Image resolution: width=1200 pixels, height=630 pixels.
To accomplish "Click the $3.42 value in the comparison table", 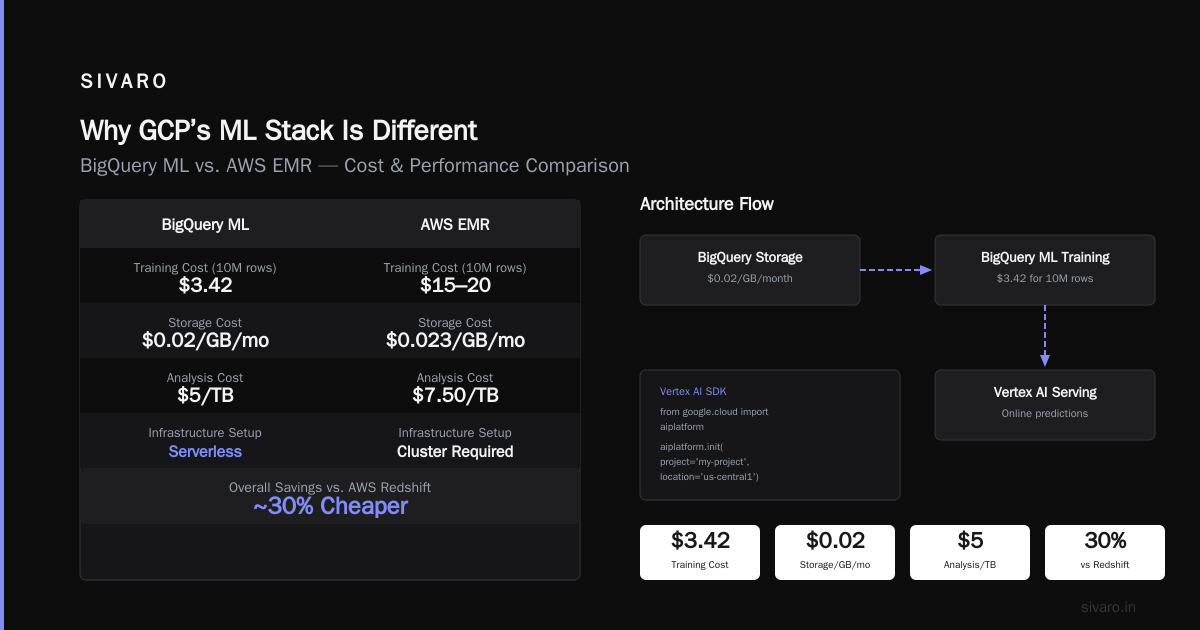I will coord(205,286).
